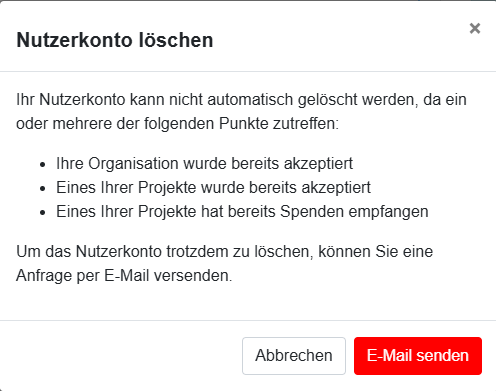Click the second bullet point marker
Viewport: 496px width, 391px height.
tap(42, 188)
